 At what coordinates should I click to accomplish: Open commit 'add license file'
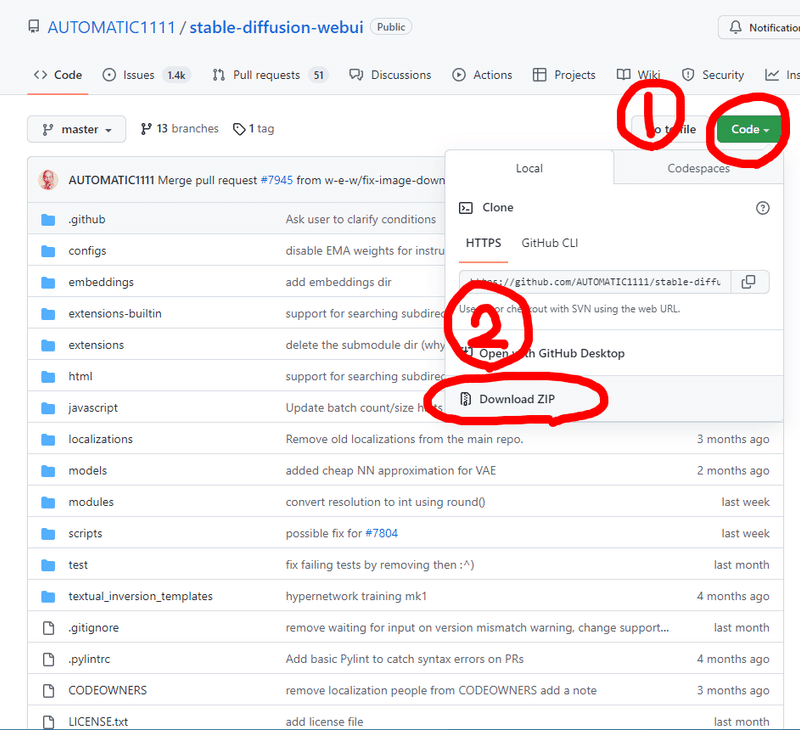(x=324, y=722)
